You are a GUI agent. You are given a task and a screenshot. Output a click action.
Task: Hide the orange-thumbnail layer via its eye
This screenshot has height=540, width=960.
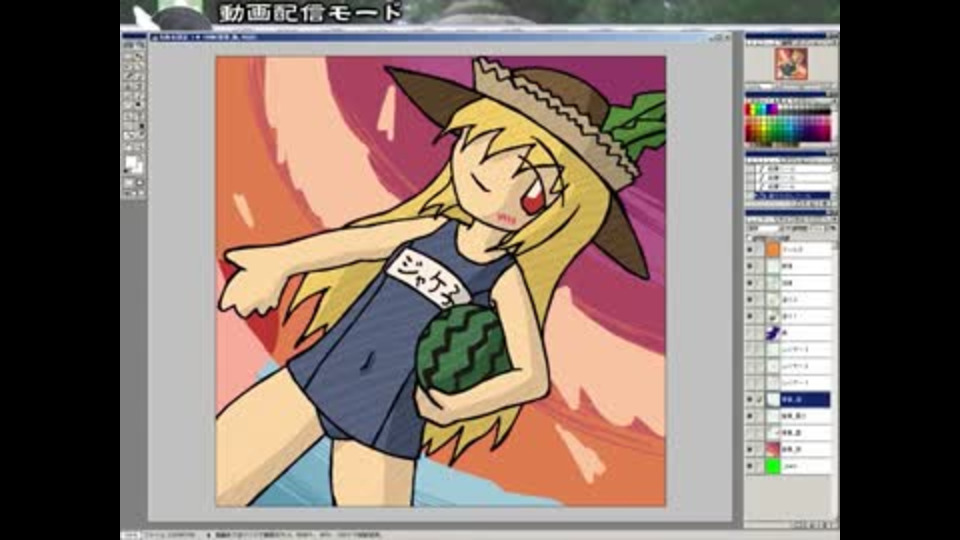tap(749, 249)
